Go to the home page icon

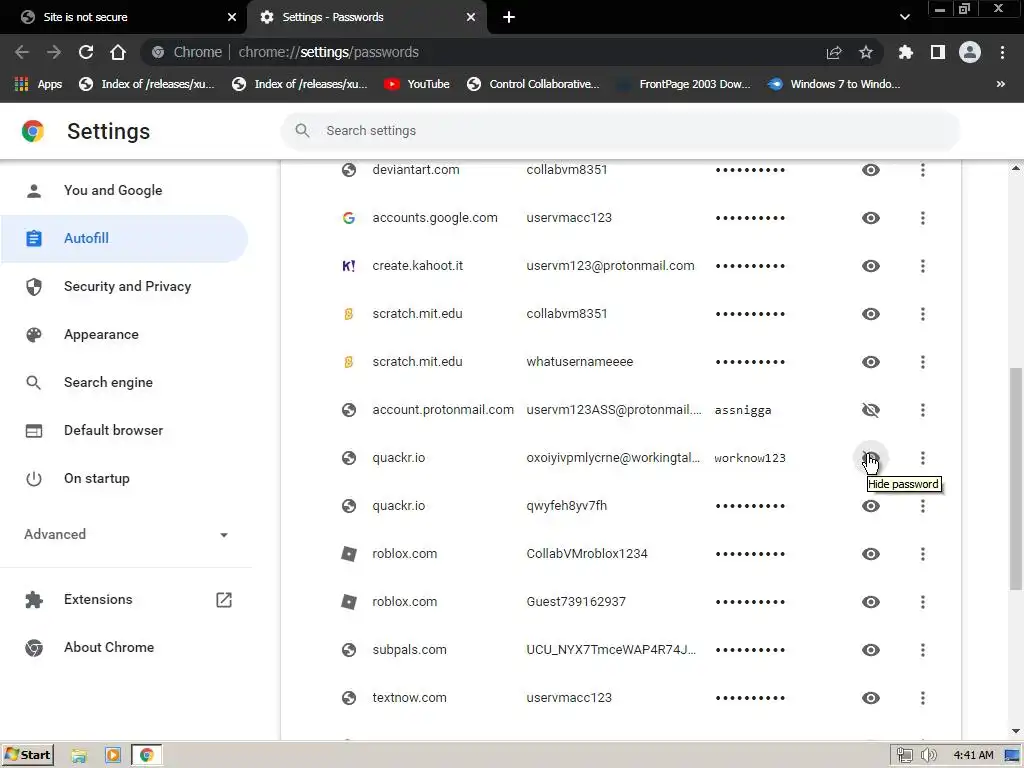[x=118, y=52]
